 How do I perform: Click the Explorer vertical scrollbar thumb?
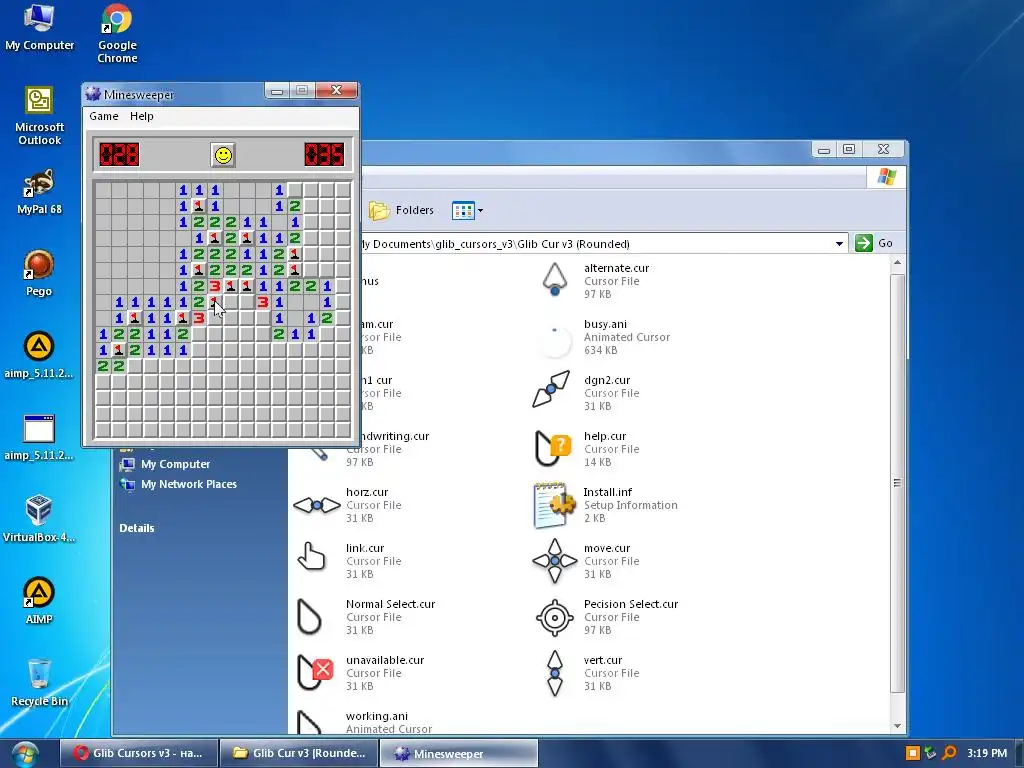(x=897, y=483)
